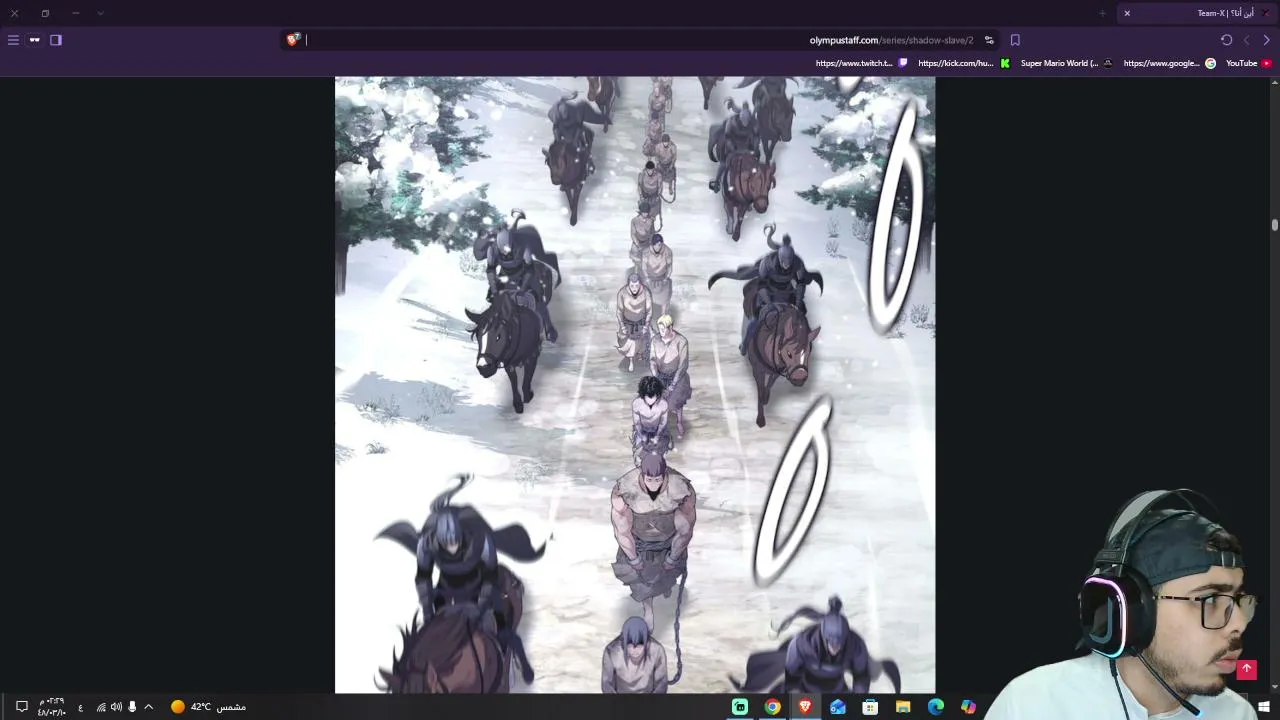Open the Leo glasses icon in toolbar

35,40
